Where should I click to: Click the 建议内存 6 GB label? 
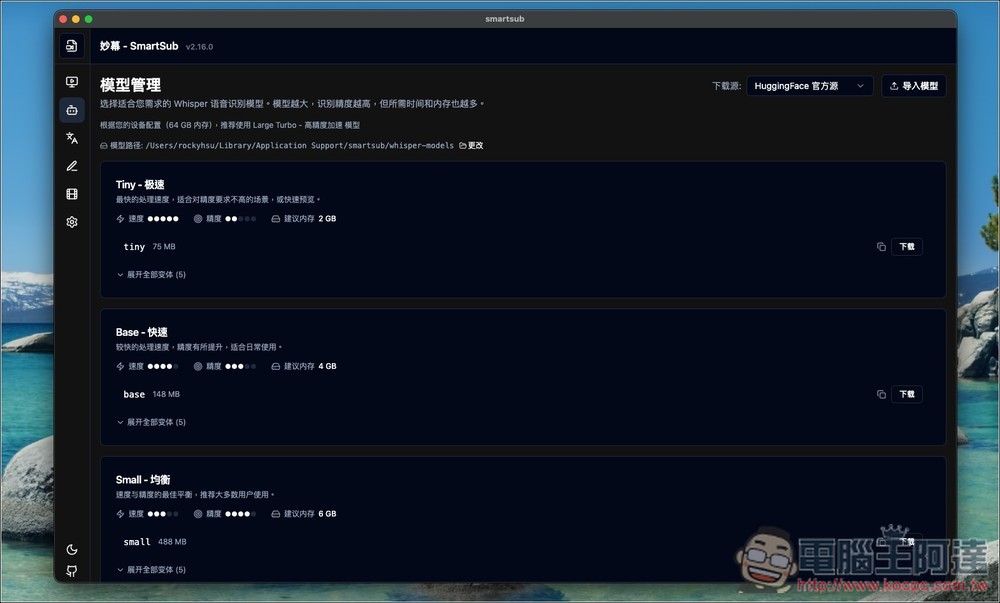coord(304,514)
